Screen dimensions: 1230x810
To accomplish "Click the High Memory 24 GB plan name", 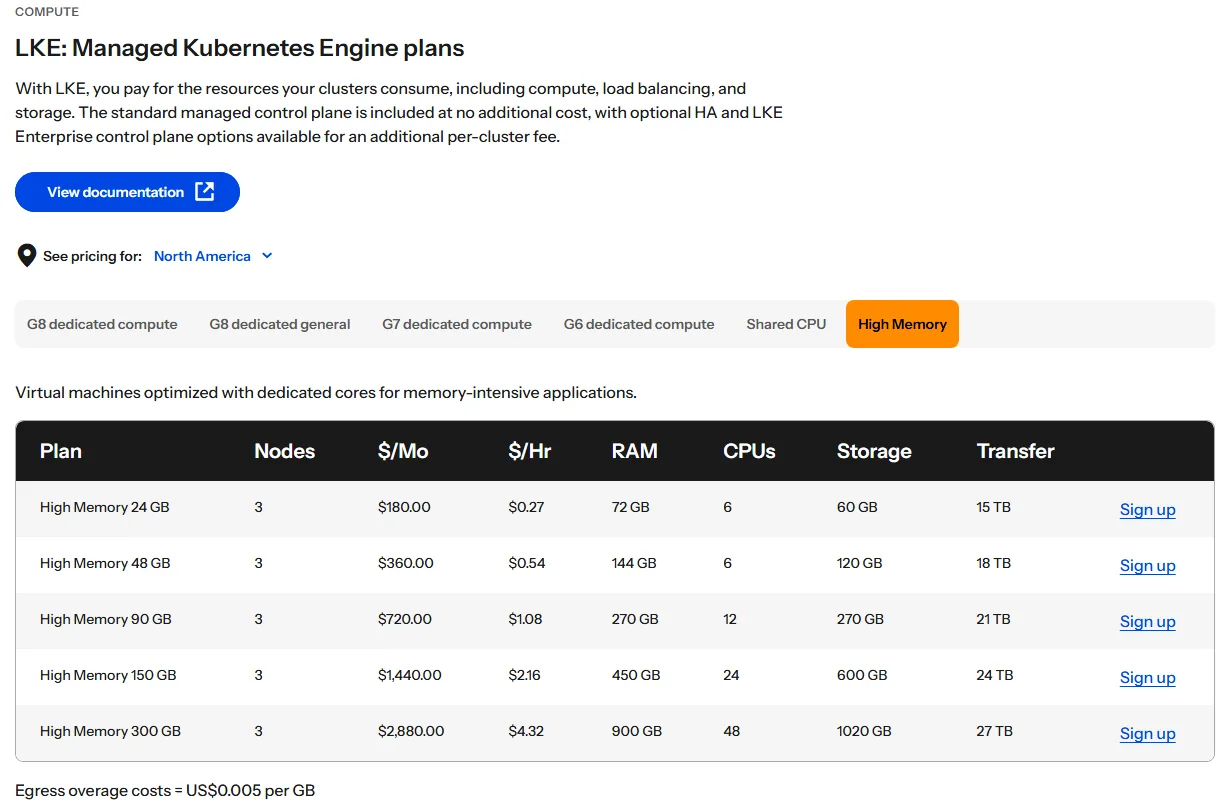I will click(105, 507).
